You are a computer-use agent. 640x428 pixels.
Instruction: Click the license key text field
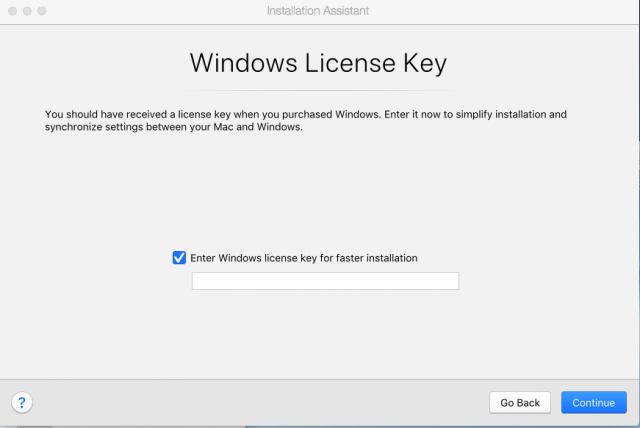click(x=325, y=281)
